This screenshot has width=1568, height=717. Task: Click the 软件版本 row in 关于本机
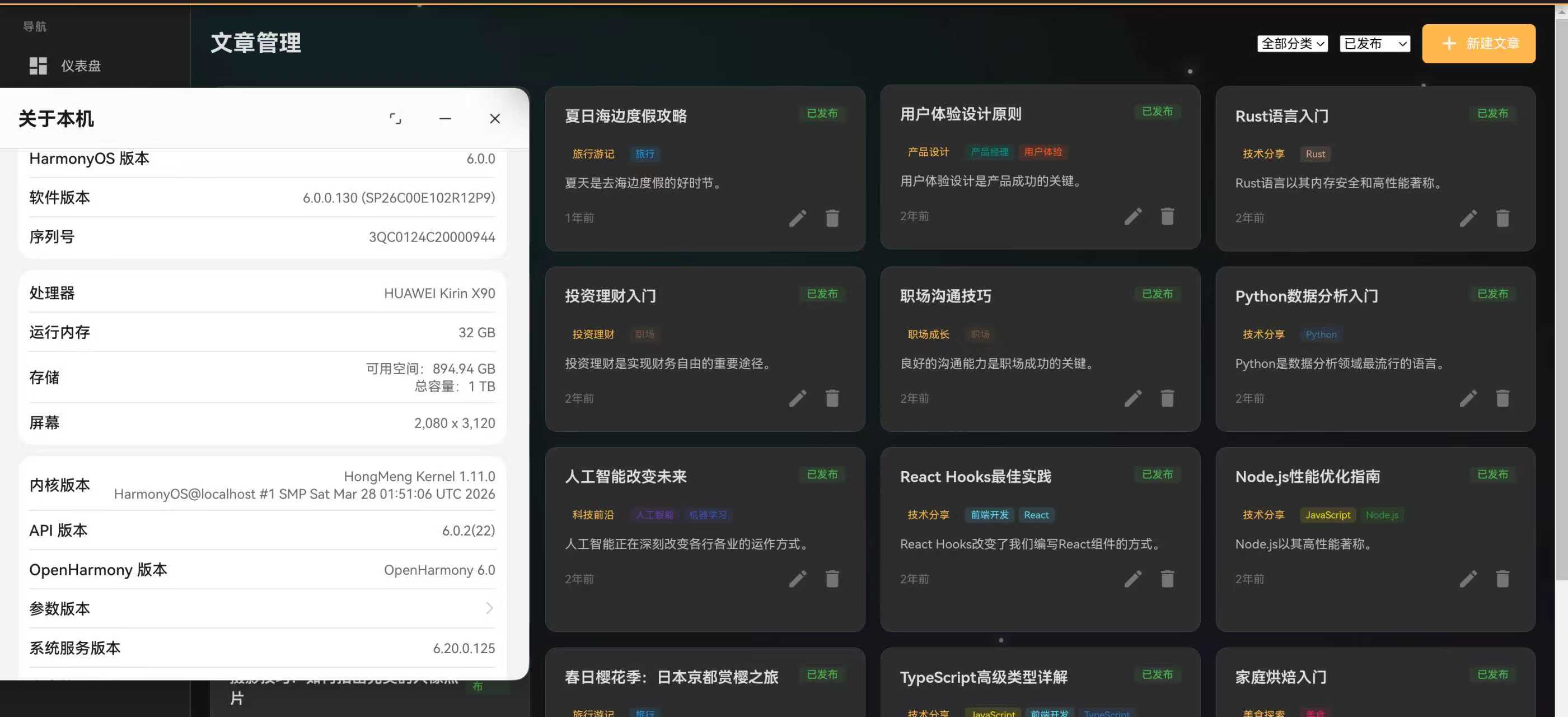coord(262,197)
